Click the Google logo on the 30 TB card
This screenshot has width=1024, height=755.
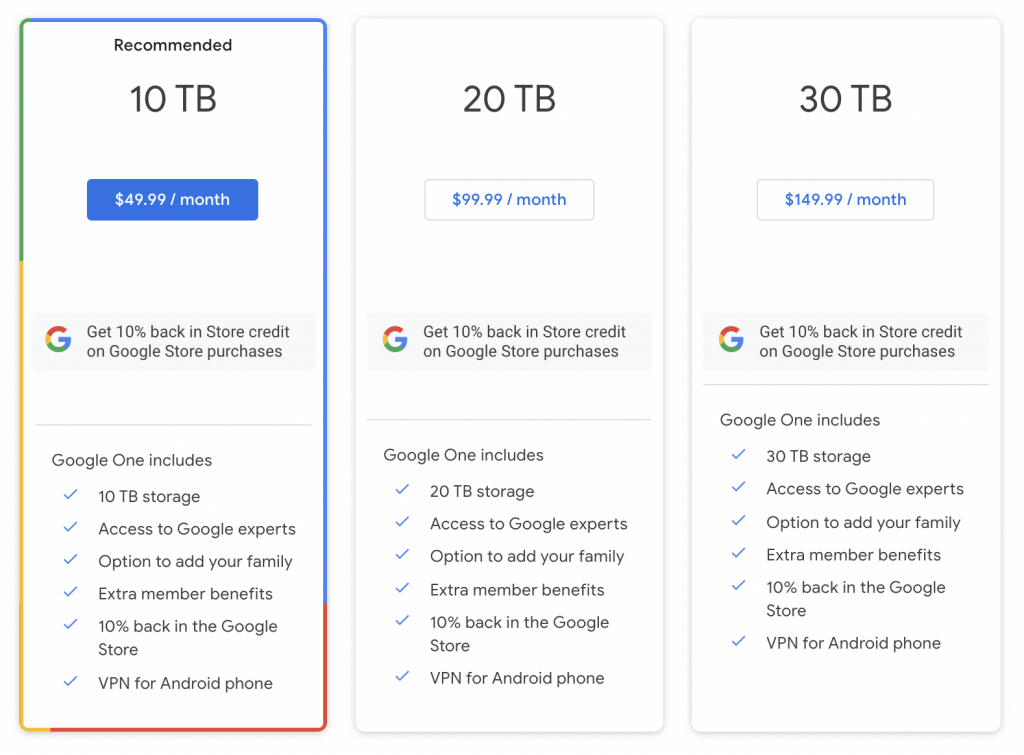point(731,339)
